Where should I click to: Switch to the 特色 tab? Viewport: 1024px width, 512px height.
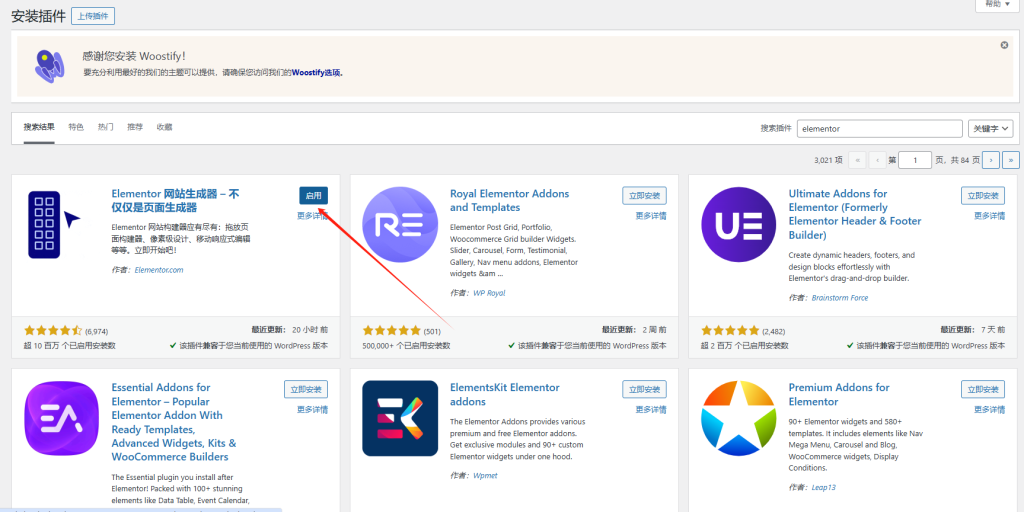pos(76,127)
